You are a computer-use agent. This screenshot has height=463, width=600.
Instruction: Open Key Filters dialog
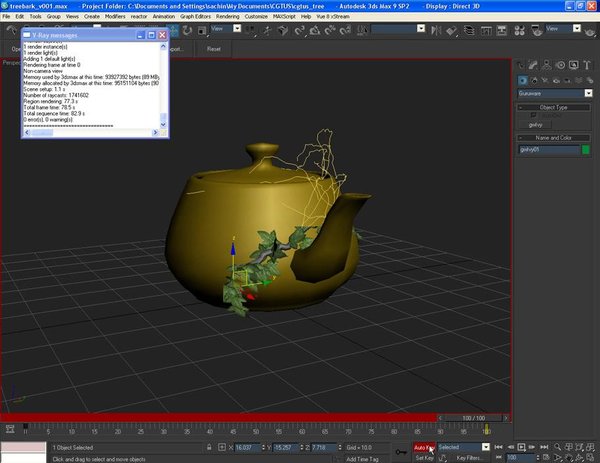[x=470, y=457]
